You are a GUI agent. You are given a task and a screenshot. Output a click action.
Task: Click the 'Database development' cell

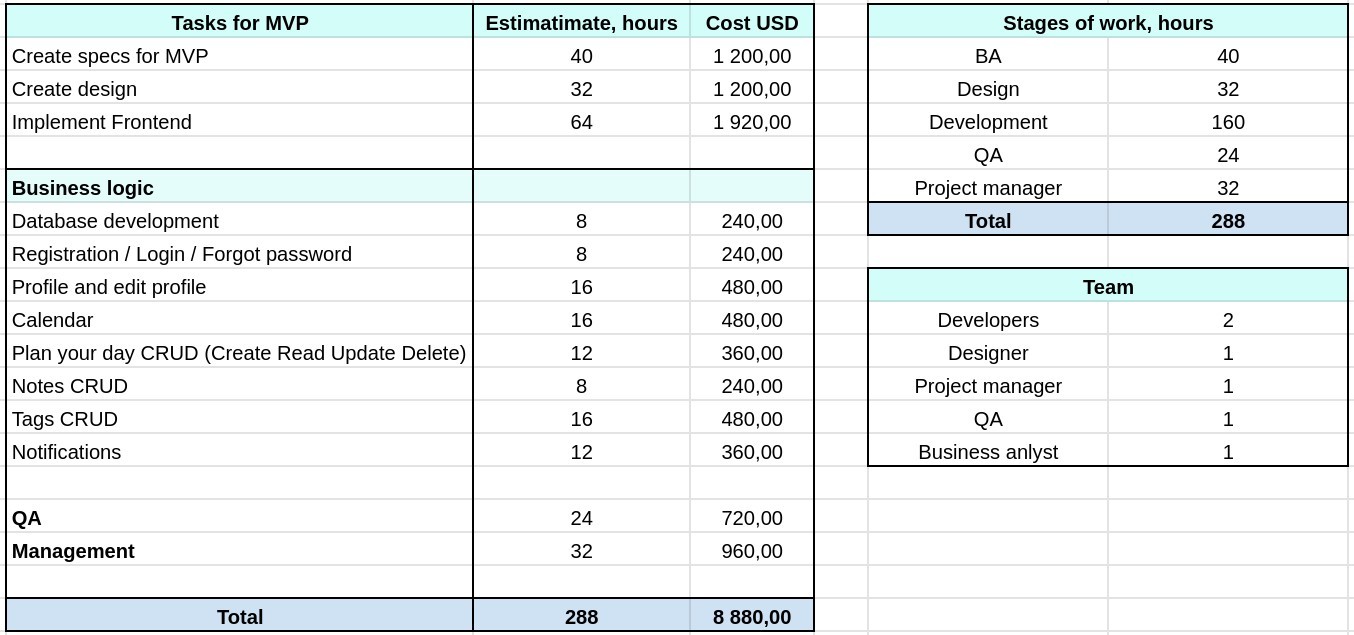pyautogui.click(x=240, y=221)
